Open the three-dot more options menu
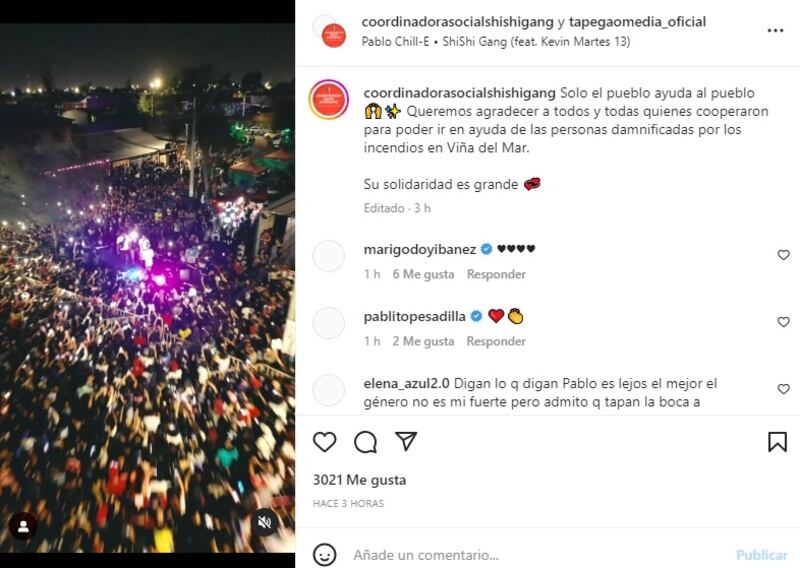 [x=775, y=31]
